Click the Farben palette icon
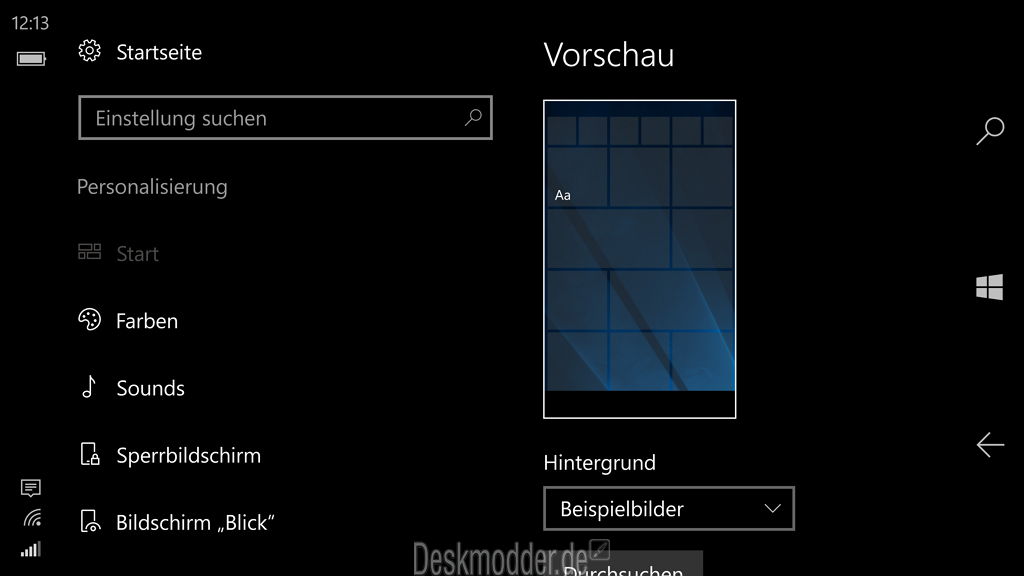The height and width of the screenshot is (576, 1024). coord(90,320)
